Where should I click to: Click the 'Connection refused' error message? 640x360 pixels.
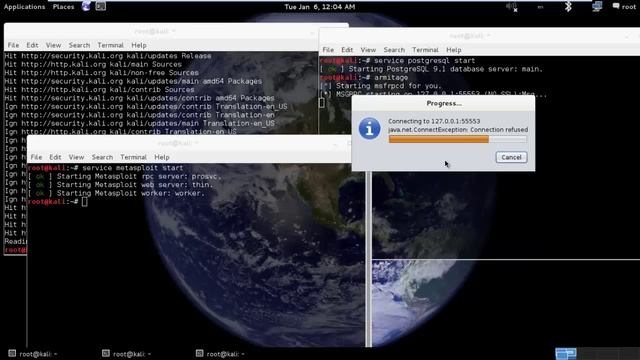click(458, 129)
